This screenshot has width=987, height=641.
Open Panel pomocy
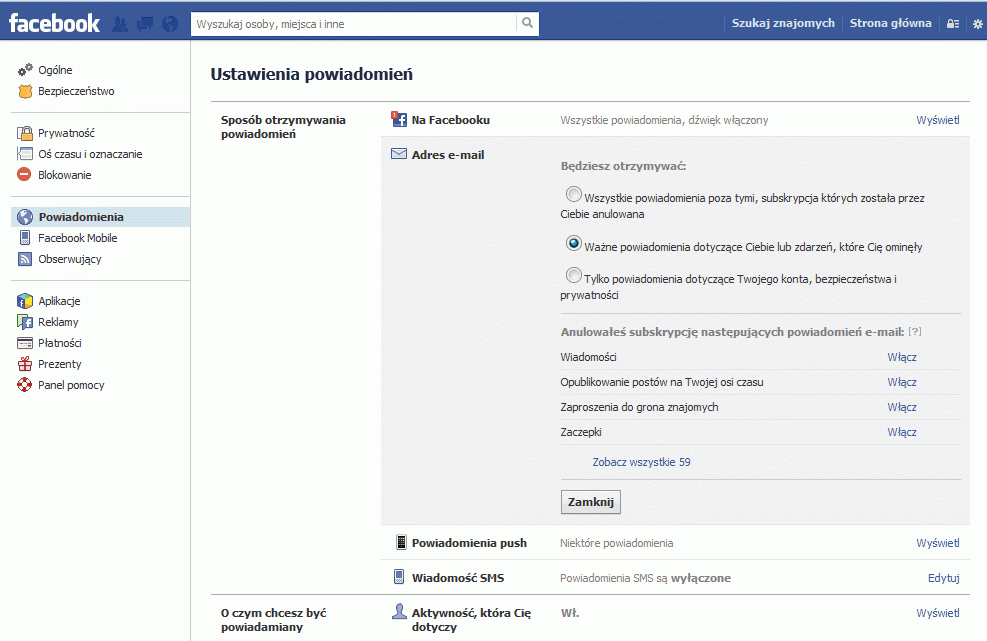click(x=71, y=385)
